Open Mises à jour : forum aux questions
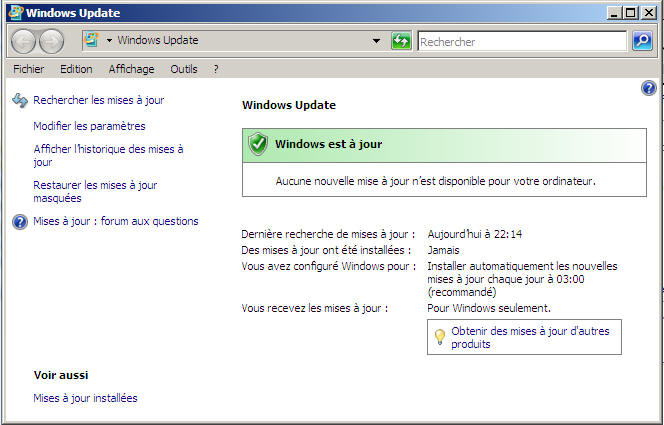 [116, 221]
